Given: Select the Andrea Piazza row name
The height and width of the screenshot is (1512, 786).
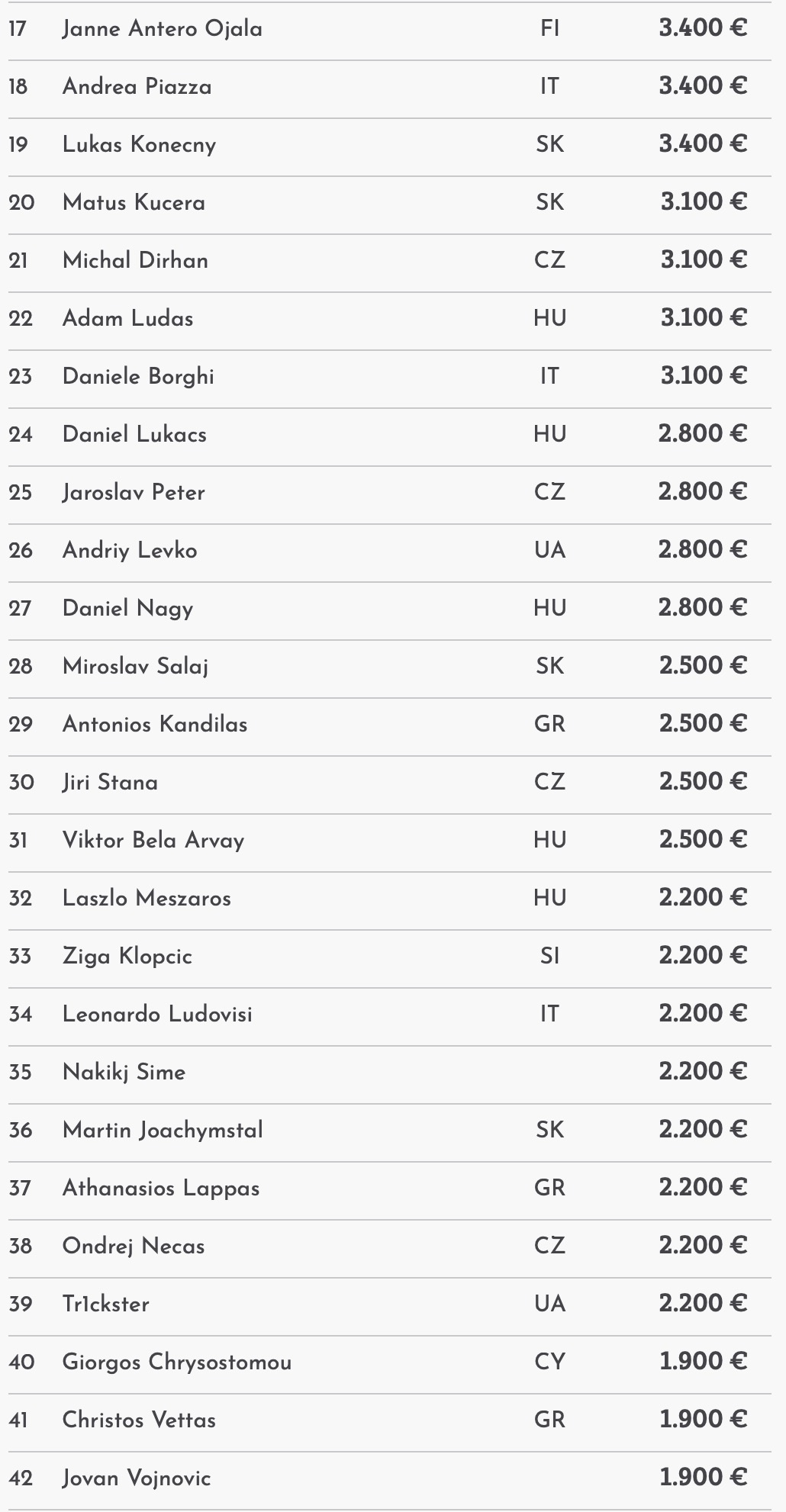Looking at the screenshot, I should click(137, 87).
